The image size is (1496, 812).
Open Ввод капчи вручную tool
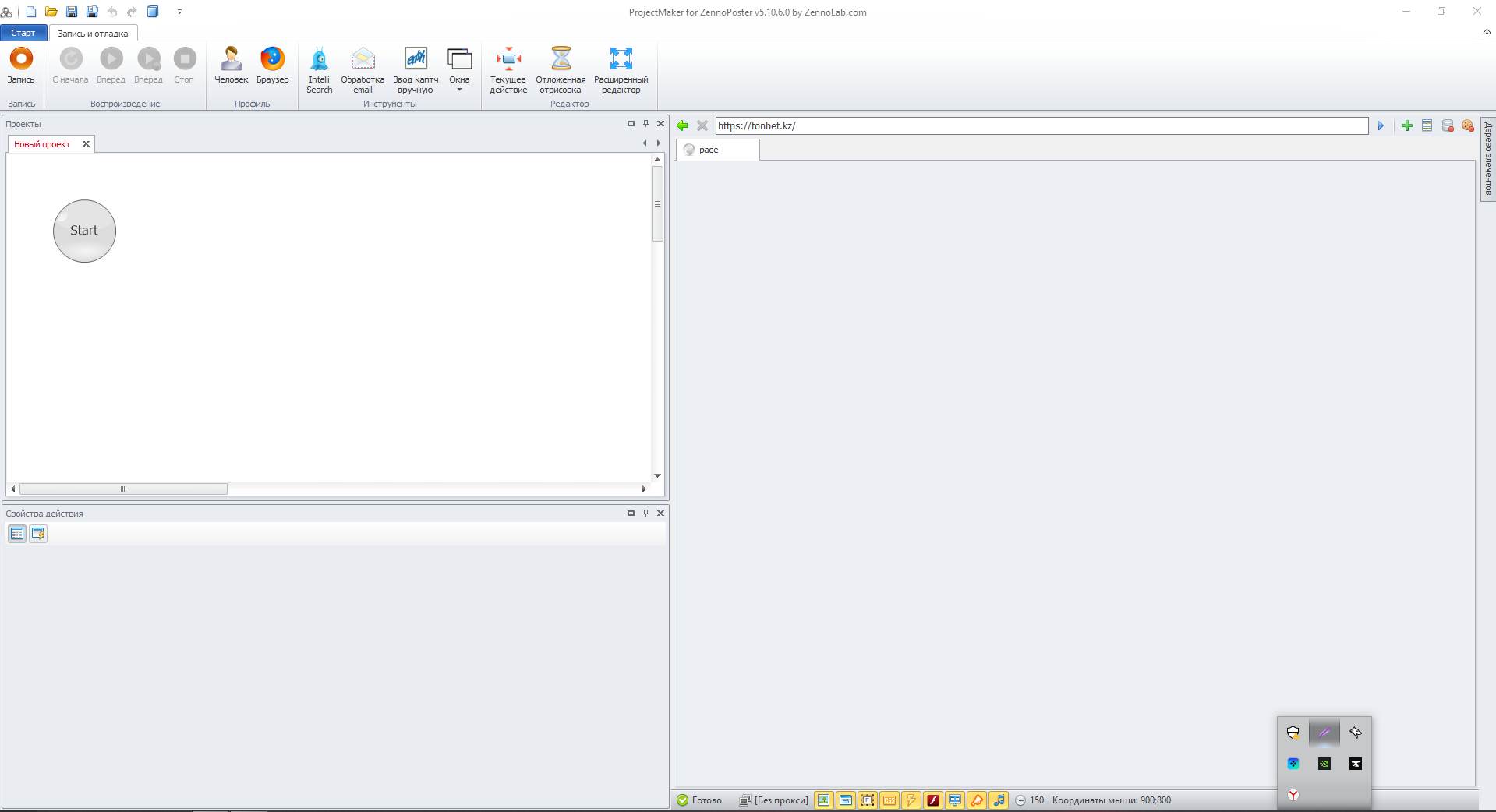click(x=416, y=70)
